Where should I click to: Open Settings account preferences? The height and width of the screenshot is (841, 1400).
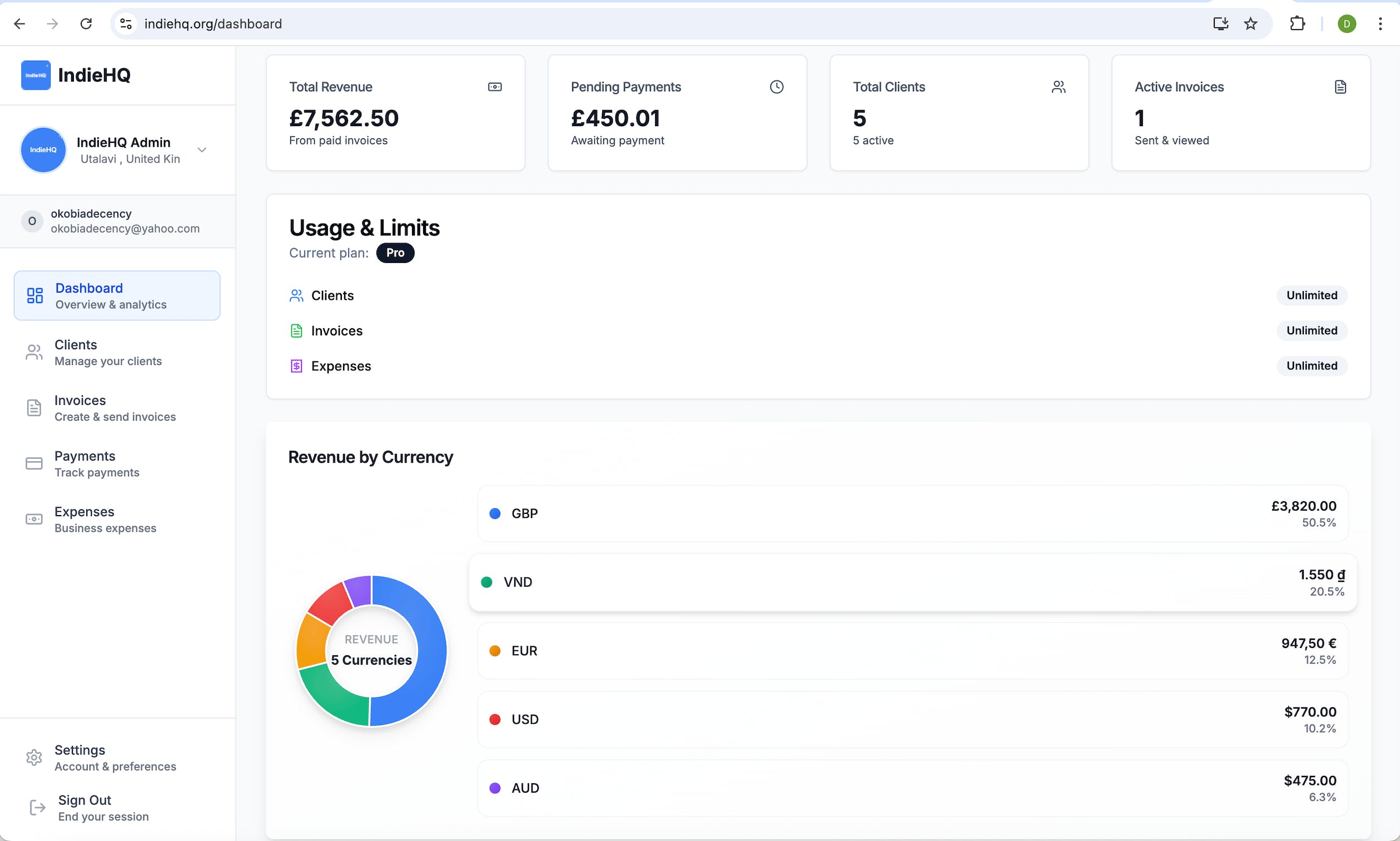click(x=115, y=758)
